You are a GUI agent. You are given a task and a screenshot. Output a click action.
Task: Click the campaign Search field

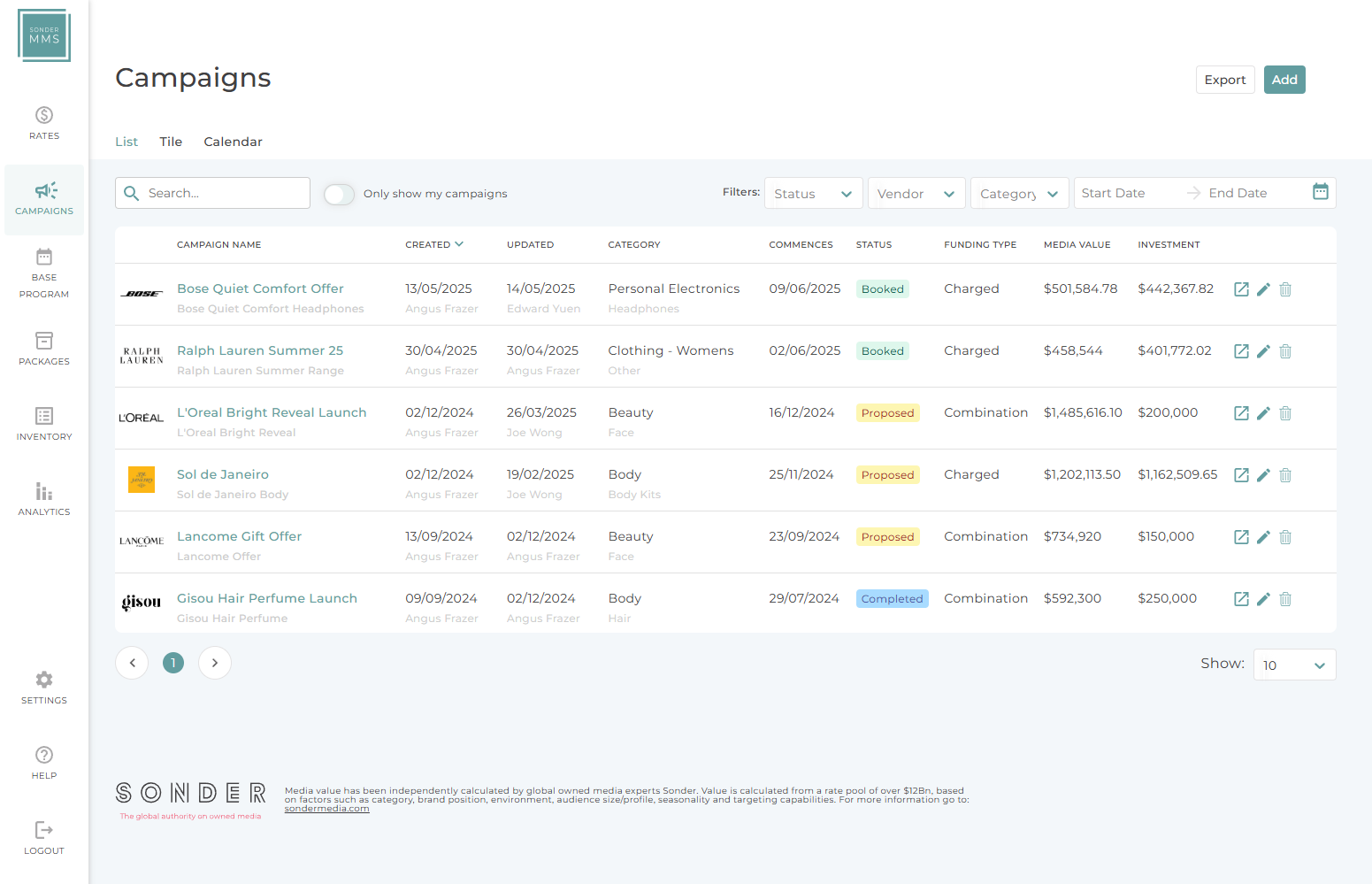coord(212,193)
